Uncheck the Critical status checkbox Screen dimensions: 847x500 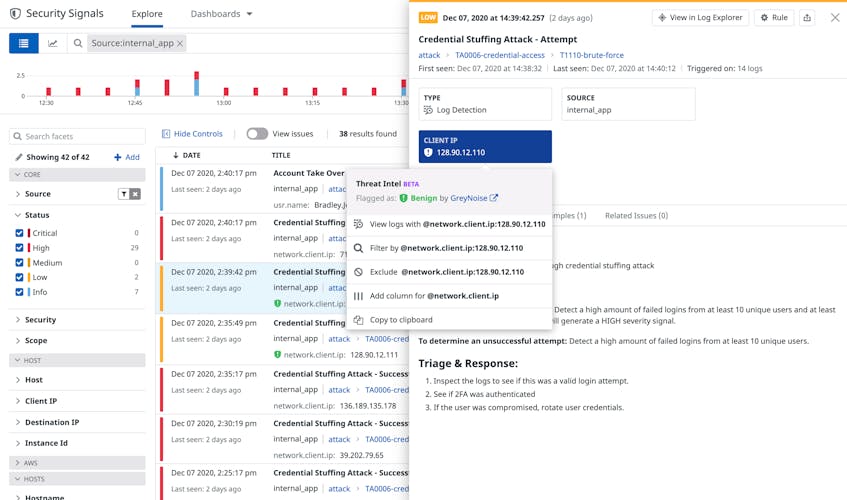pyautogui.click(x=19, y=233)
